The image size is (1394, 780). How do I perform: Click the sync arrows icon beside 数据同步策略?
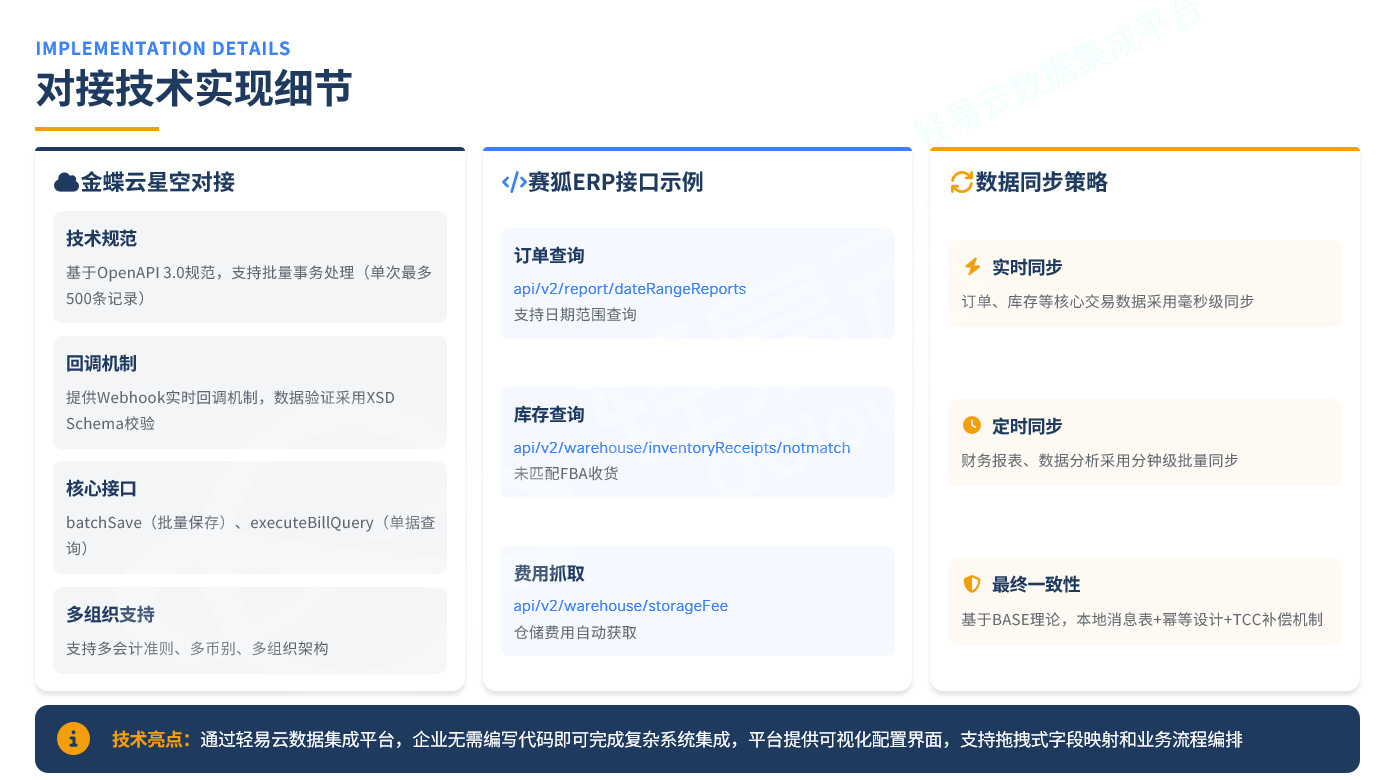961,182
